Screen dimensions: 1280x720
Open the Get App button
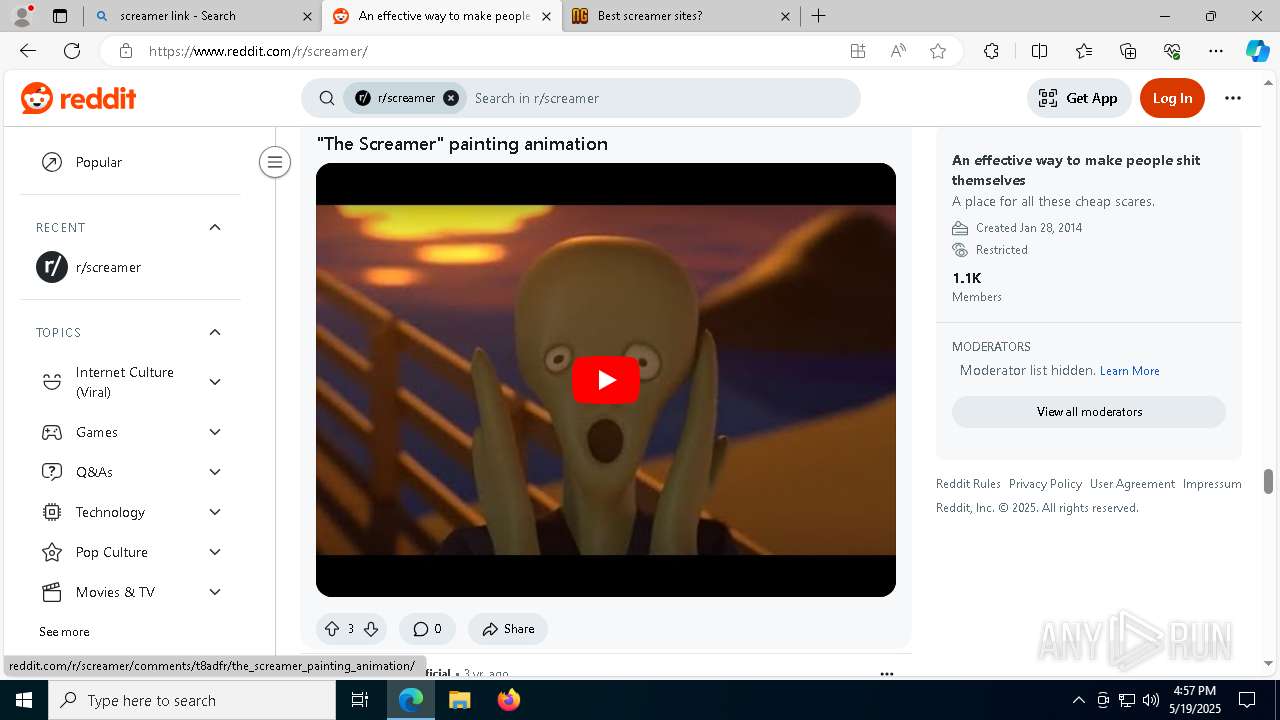click(1078, 98)
